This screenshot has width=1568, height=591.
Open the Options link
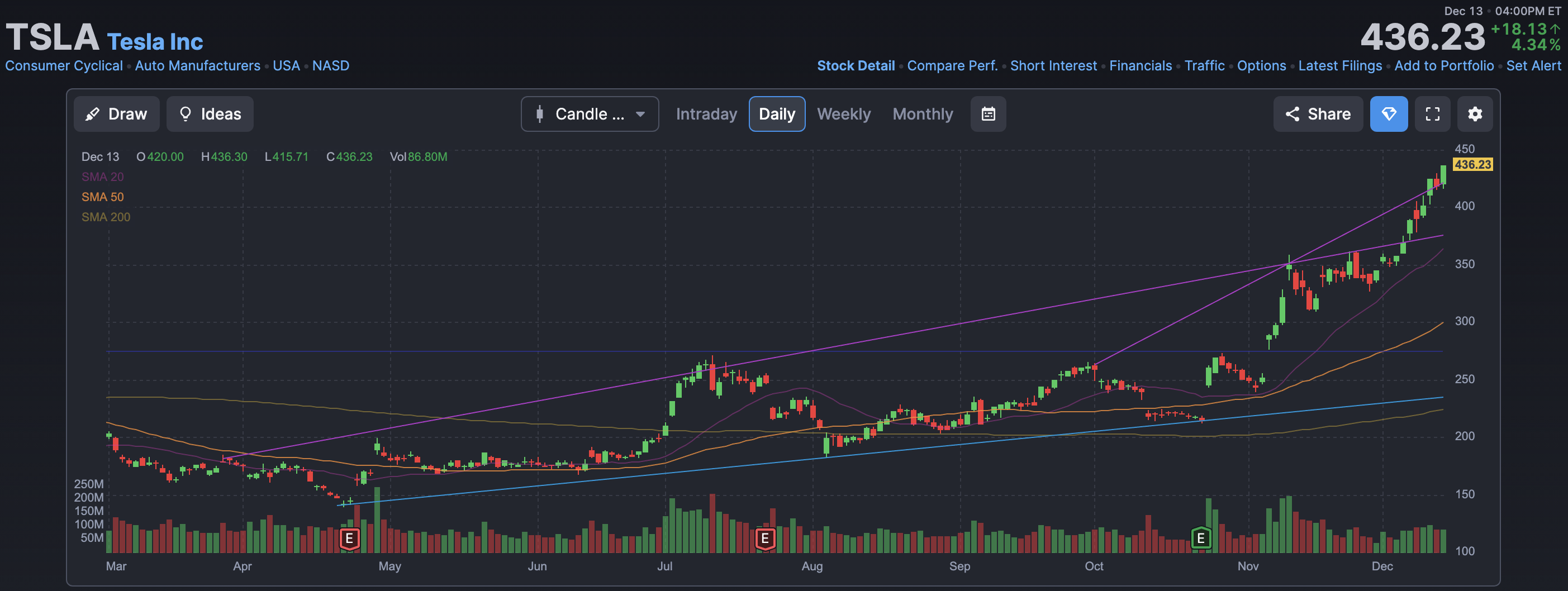[x=1261, y=66]
